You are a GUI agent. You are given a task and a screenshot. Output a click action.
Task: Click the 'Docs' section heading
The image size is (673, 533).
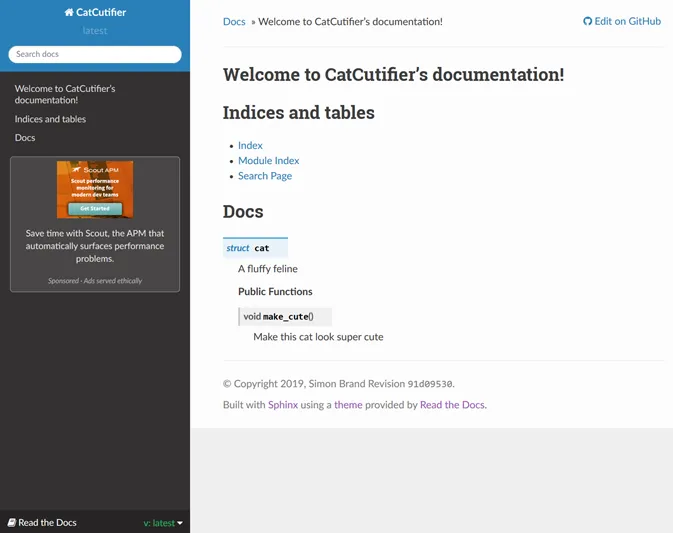(x=243, y=212)
